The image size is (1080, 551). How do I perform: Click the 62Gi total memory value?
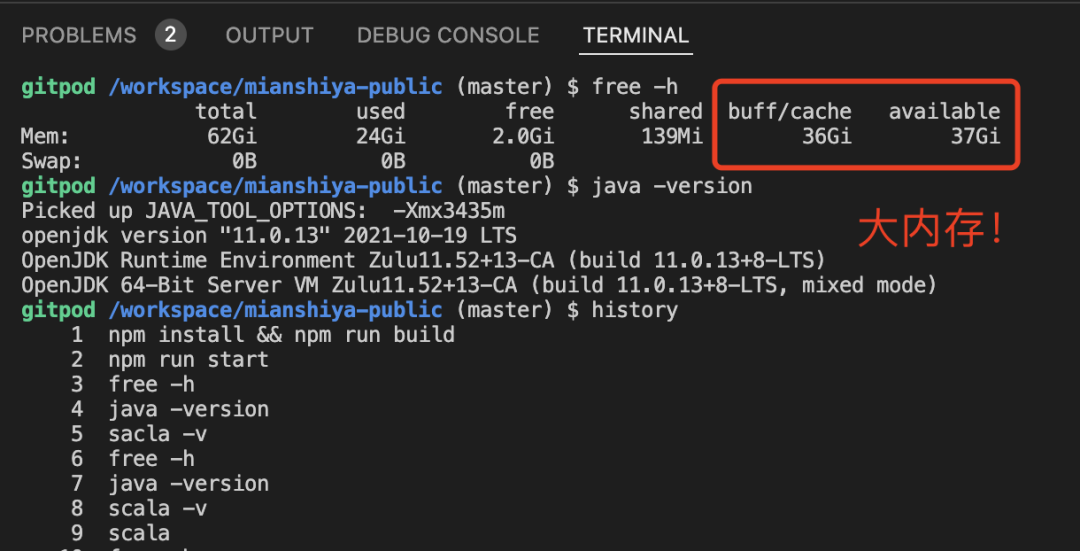(x=231, y=136)
